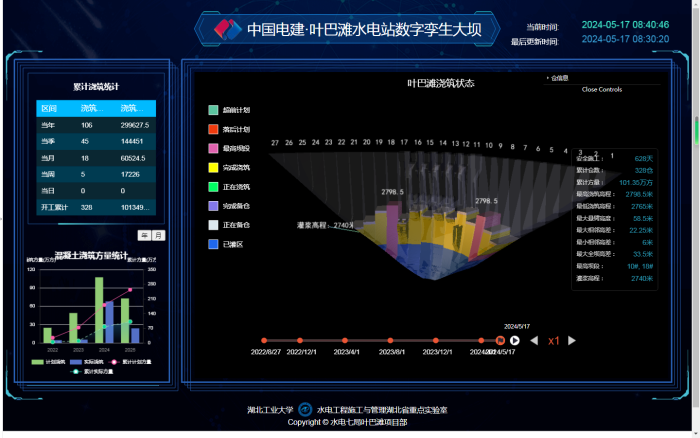Viewport: 700px width, 438px height.
Task: Click the last update time 08:30:20
Action: pyautogui.click(x=625, y=39)
